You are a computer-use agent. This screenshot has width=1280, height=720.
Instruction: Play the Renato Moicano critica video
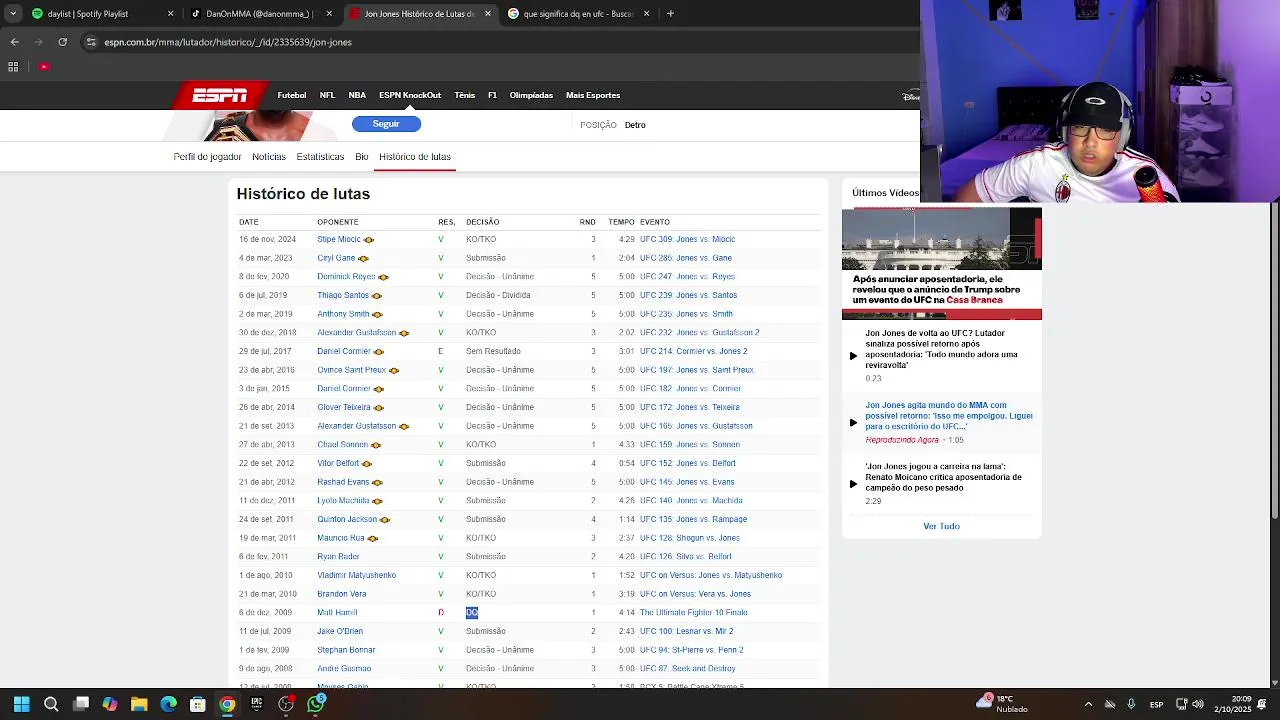[x=853, y=484]
